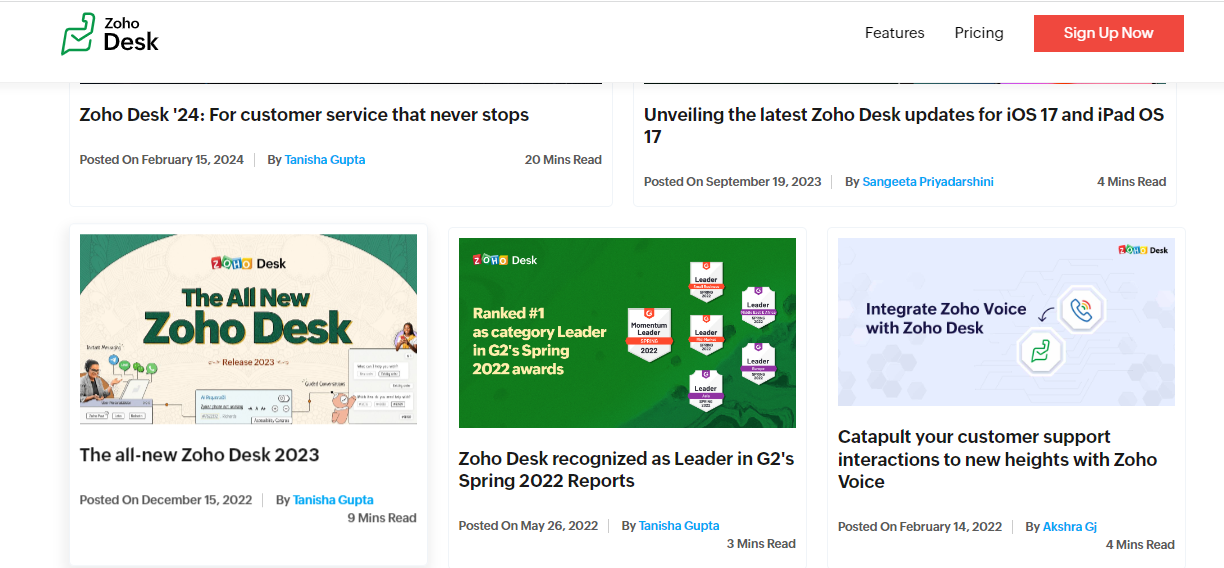Click the Posted On February 14, 2022 date
1224x568 pixels.
pos(920,527)
